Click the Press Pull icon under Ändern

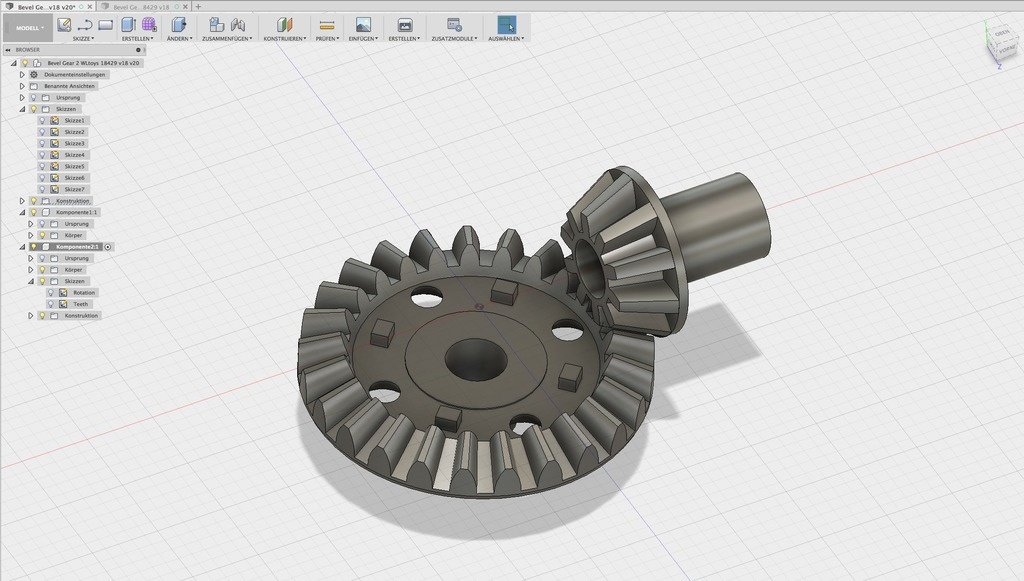tap(177, 23)
